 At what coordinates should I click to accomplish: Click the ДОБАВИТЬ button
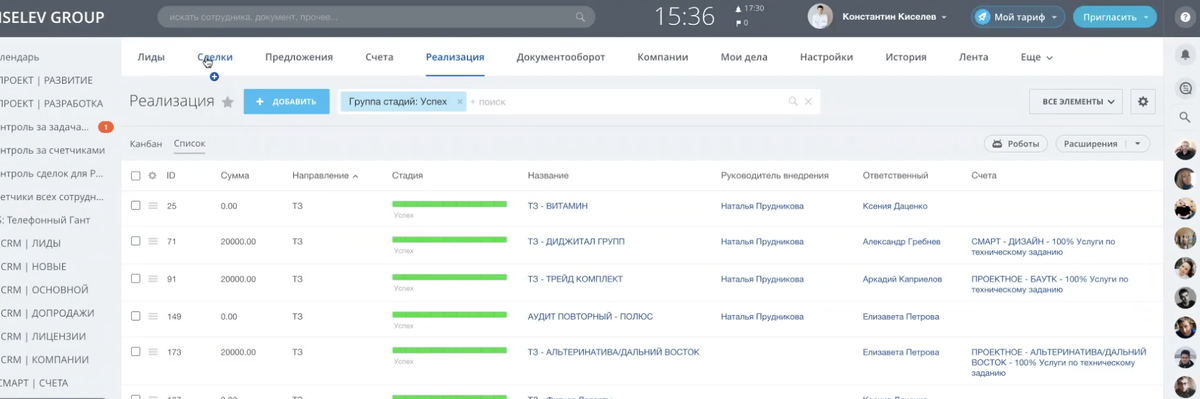286,101
